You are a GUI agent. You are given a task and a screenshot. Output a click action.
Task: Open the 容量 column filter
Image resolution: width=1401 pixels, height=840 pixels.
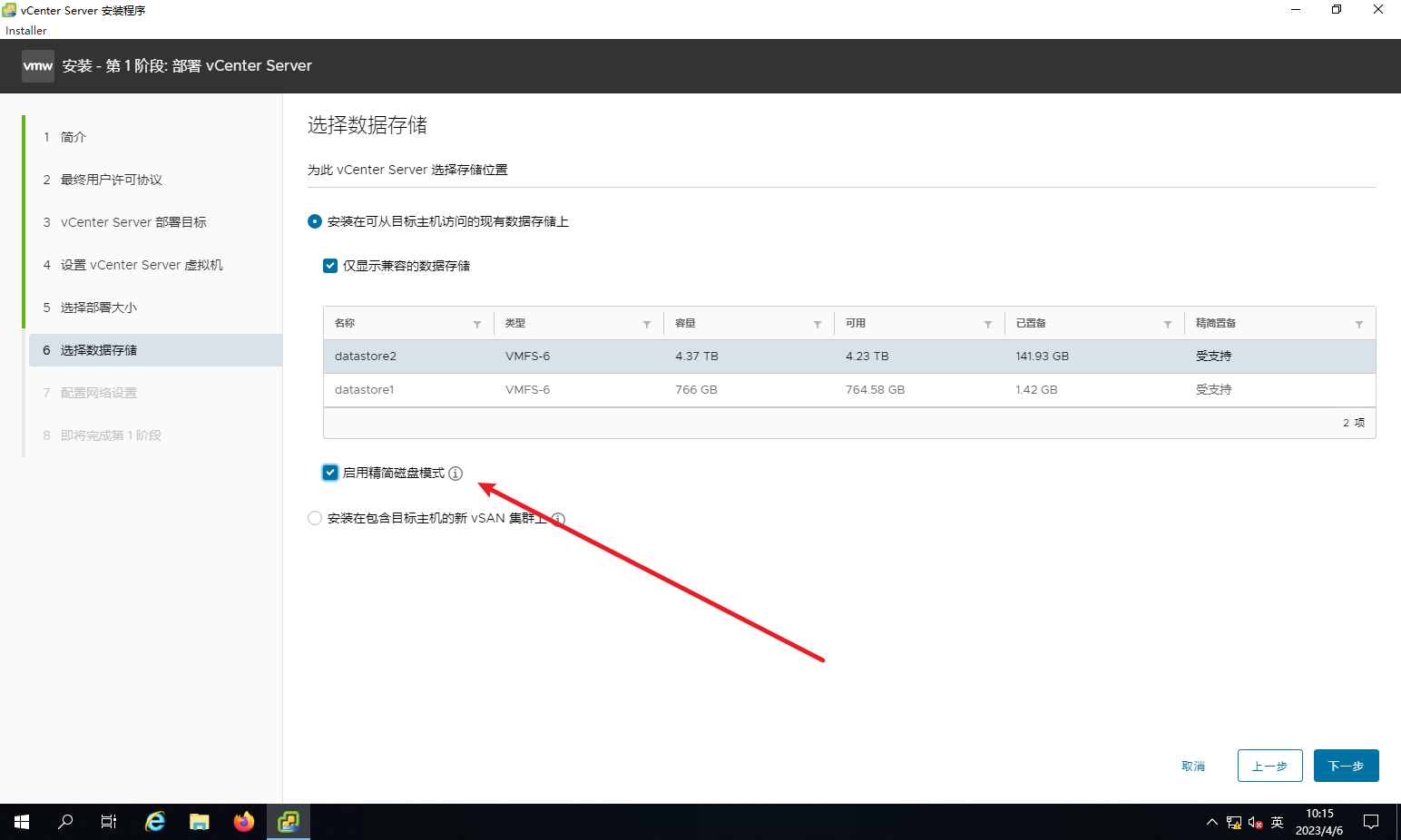point(818,324)
